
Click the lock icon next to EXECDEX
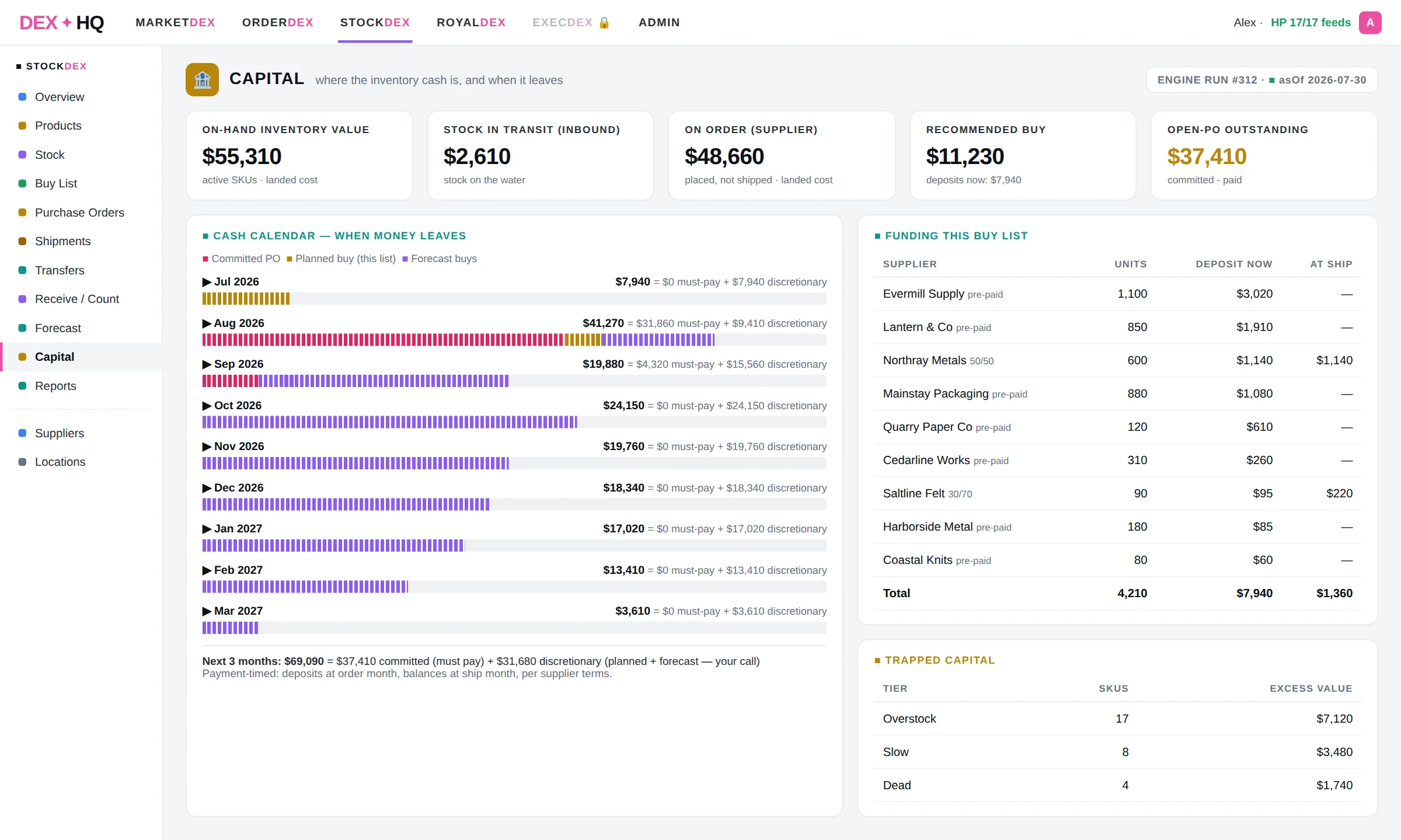(x=604, y=22)
